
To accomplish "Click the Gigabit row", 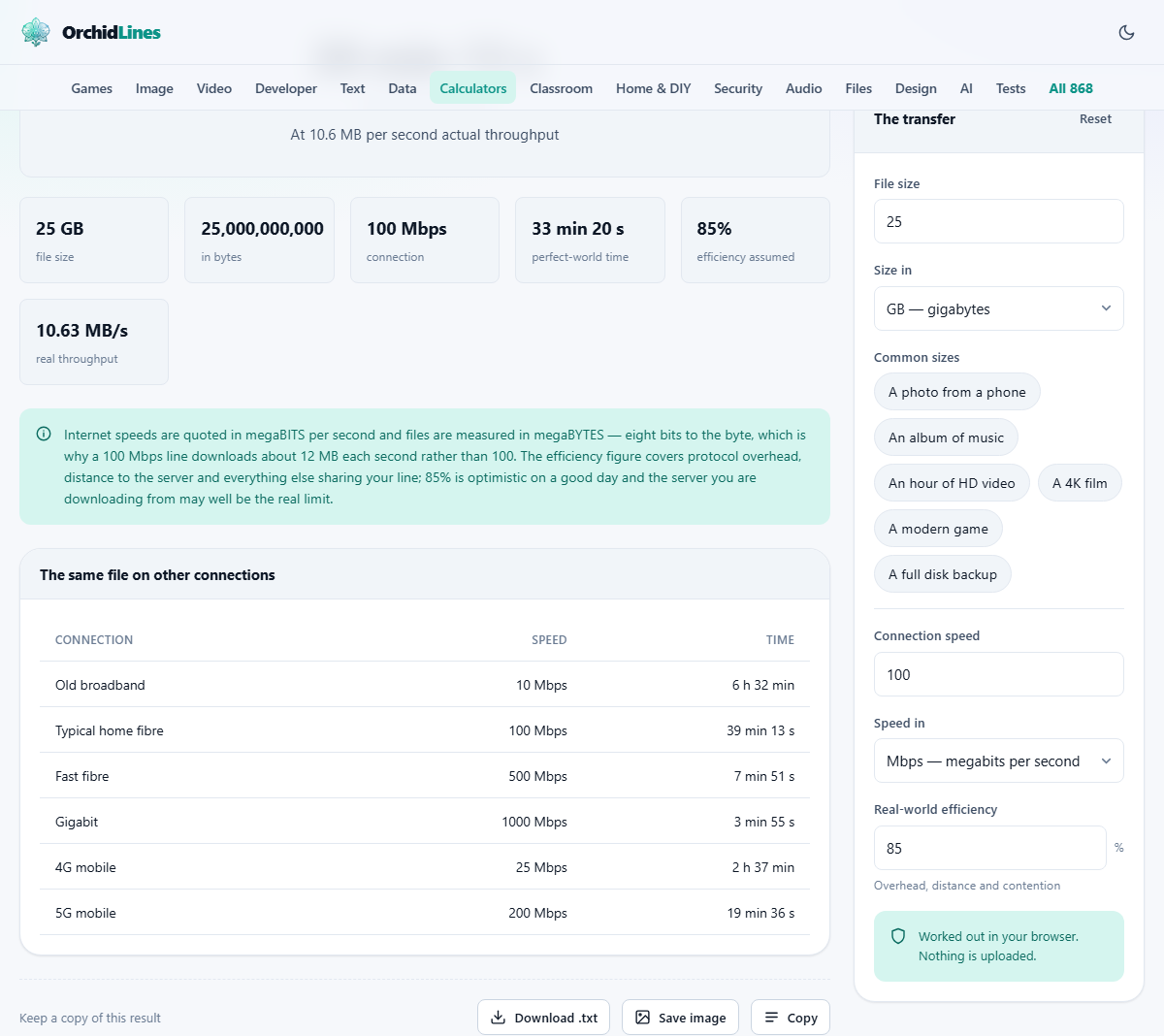I will click(x=425, y=822).
